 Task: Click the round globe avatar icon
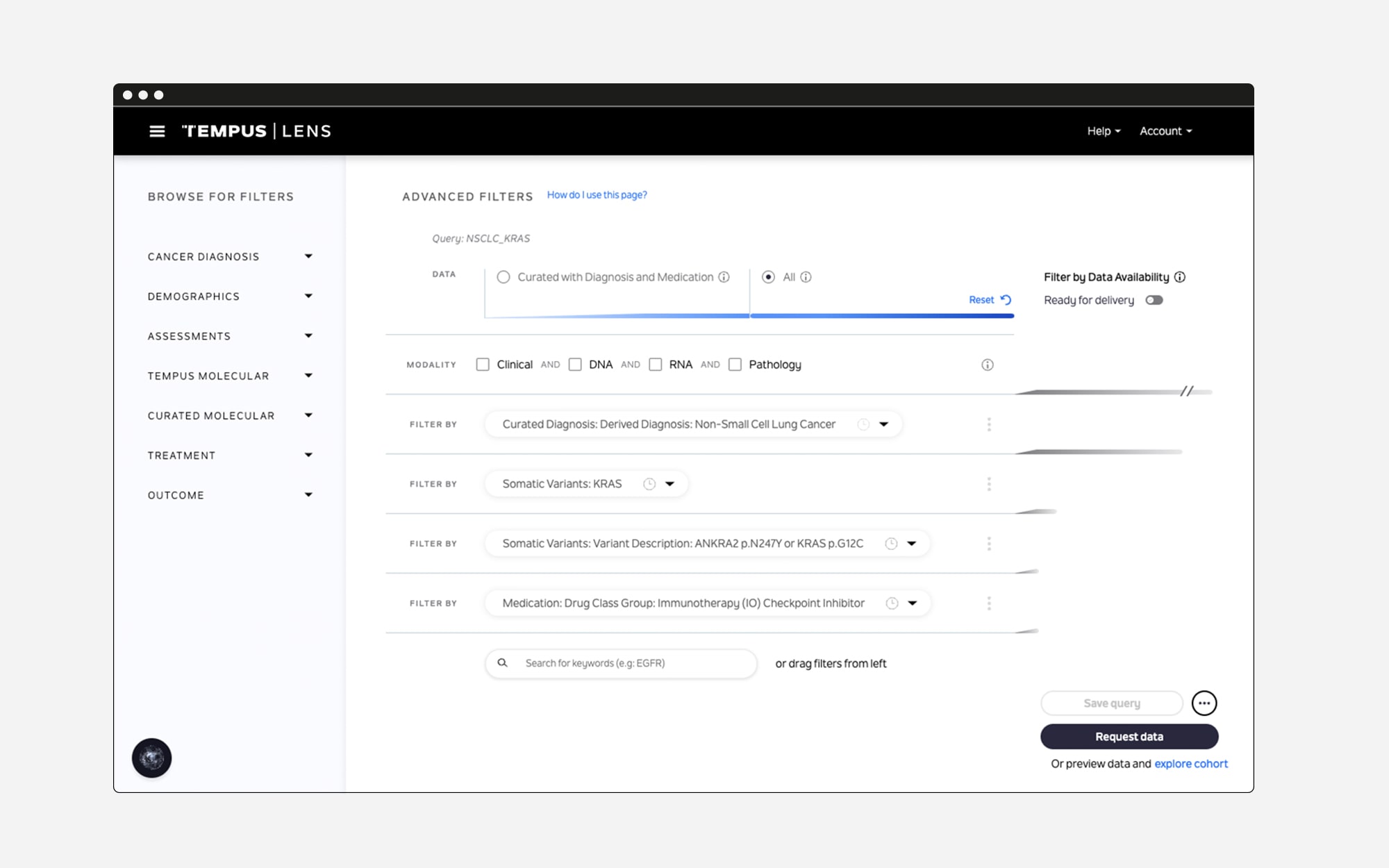click(x=152, y=758)
